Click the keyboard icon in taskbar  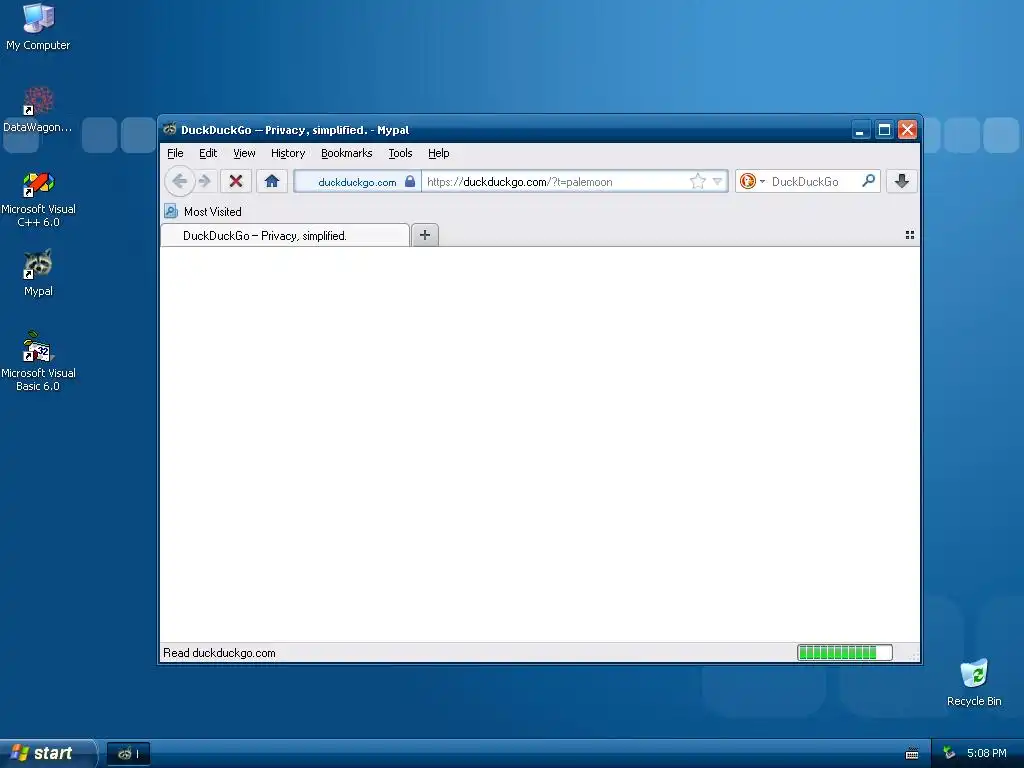pyautogui.click(x=912, y=754)
